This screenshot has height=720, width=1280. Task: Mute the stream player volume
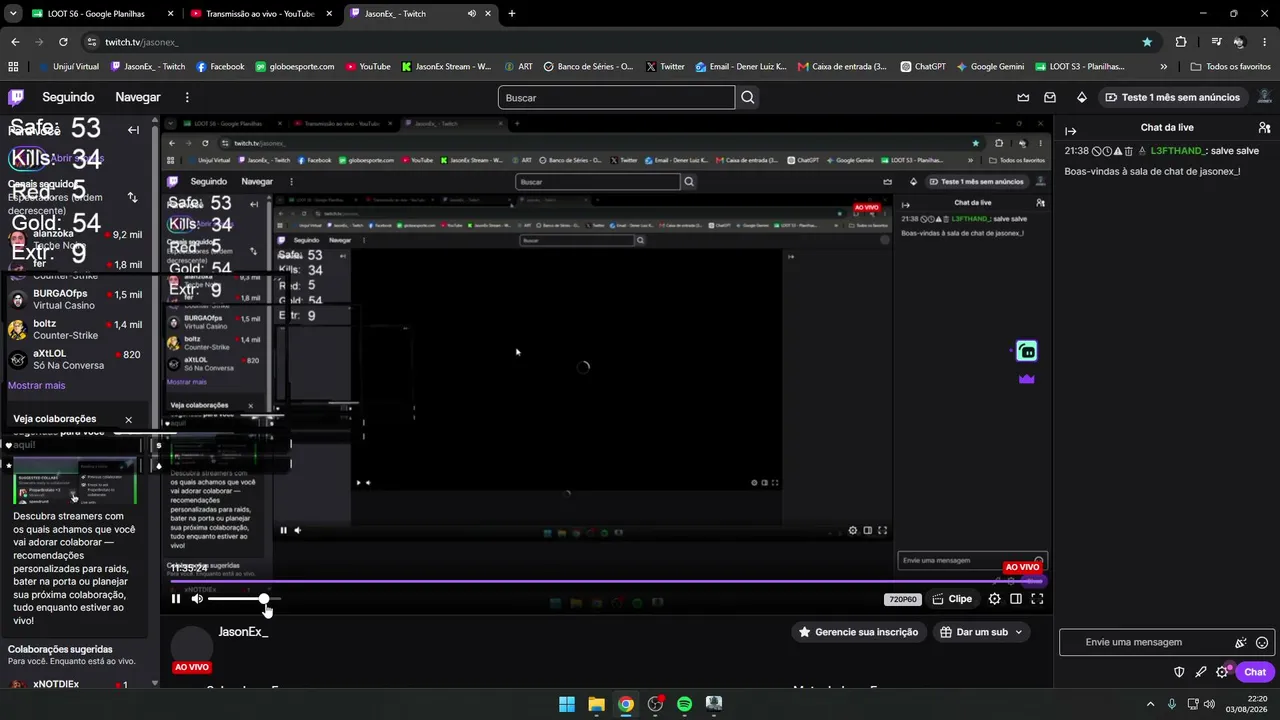tap(197, 599)
